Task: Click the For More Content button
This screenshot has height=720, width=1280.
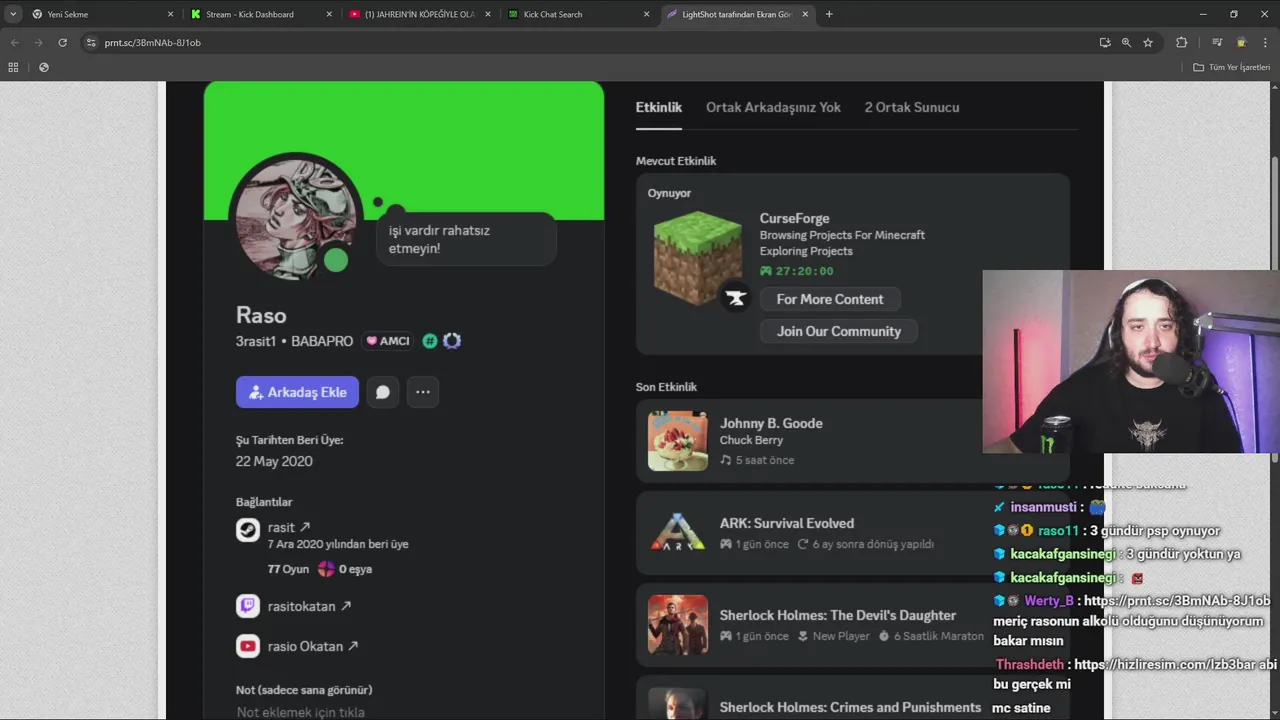Action: click(830, 299)
